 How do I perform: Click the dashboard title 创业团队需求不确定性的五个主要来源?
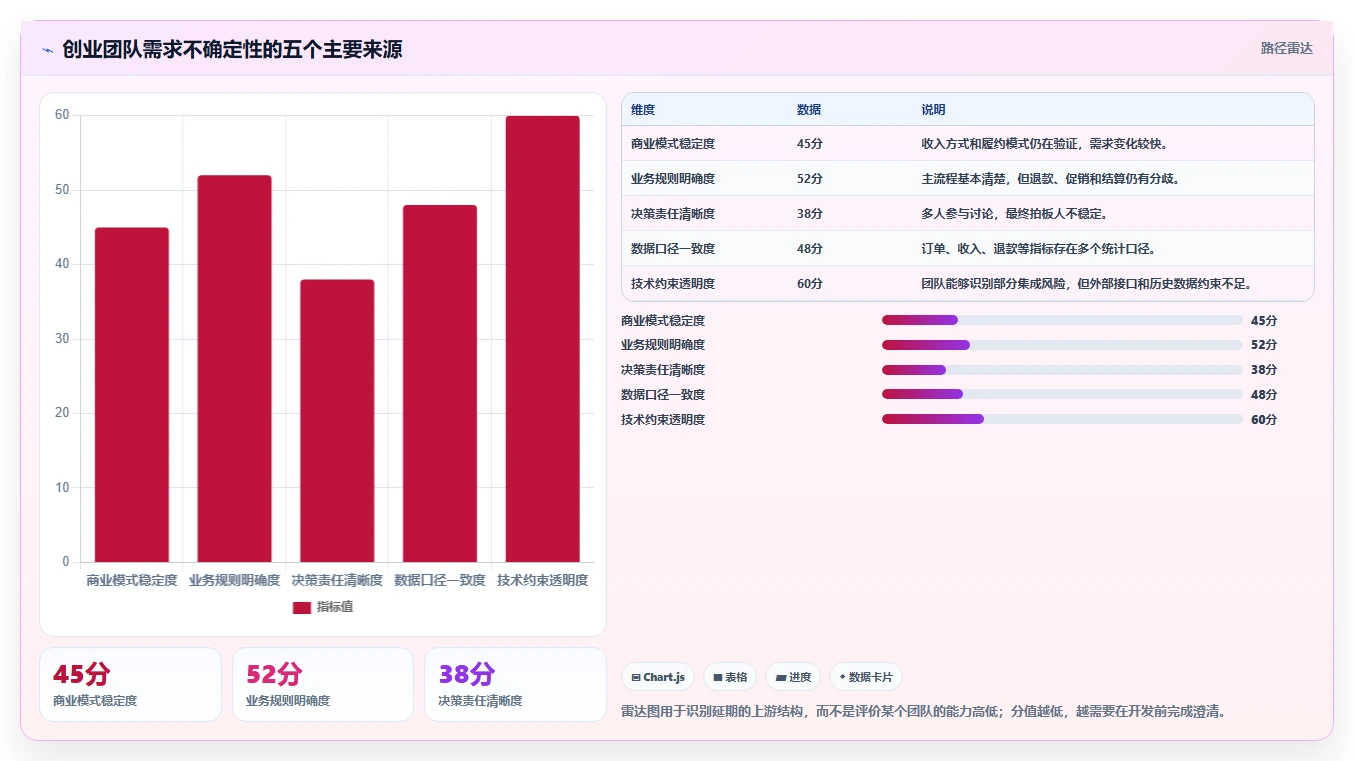click(x=232, y=50)
